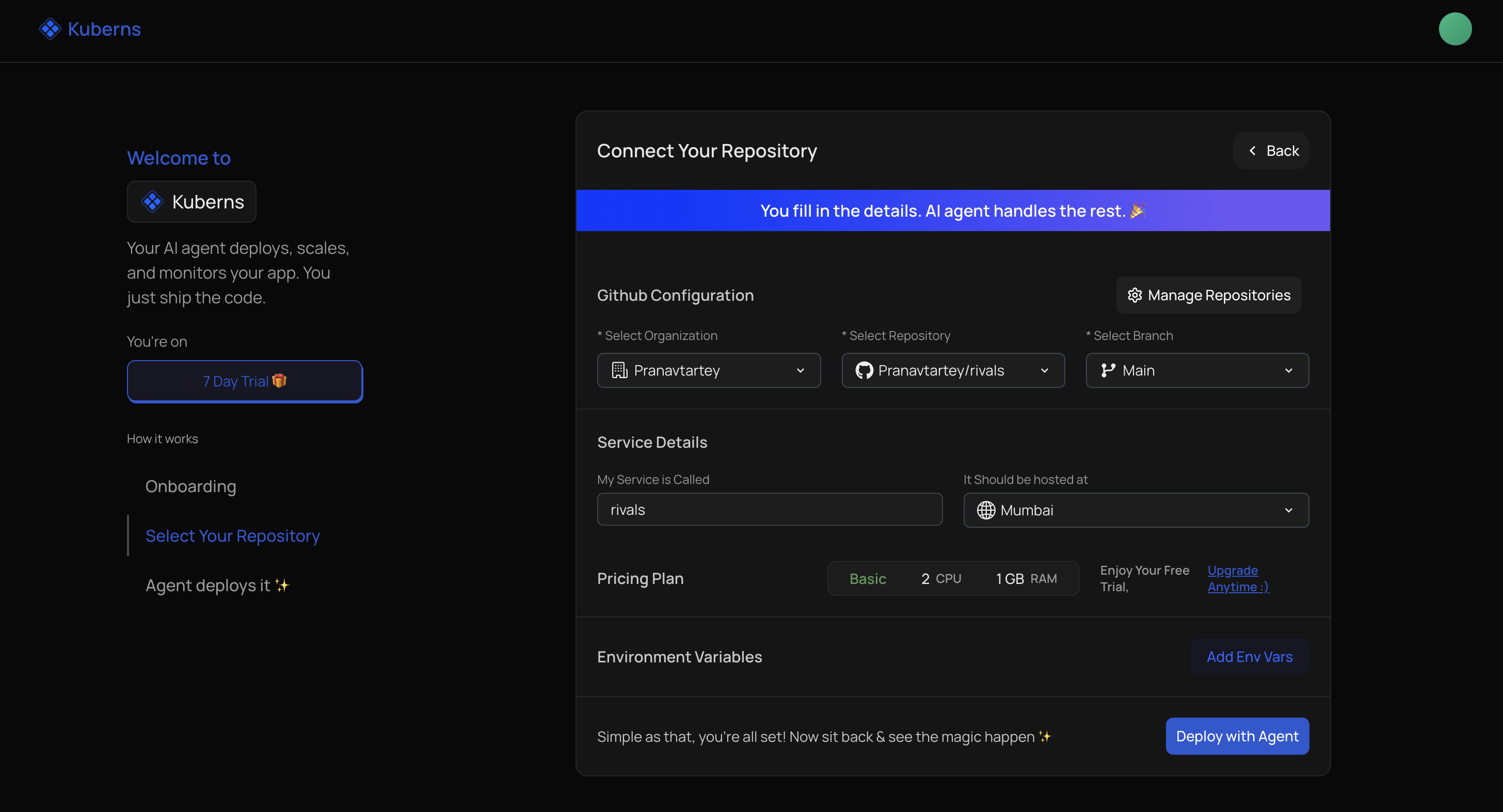Click the '* Select Organization' label
This screenshot has height=812, width=1503.
[657, 335]
